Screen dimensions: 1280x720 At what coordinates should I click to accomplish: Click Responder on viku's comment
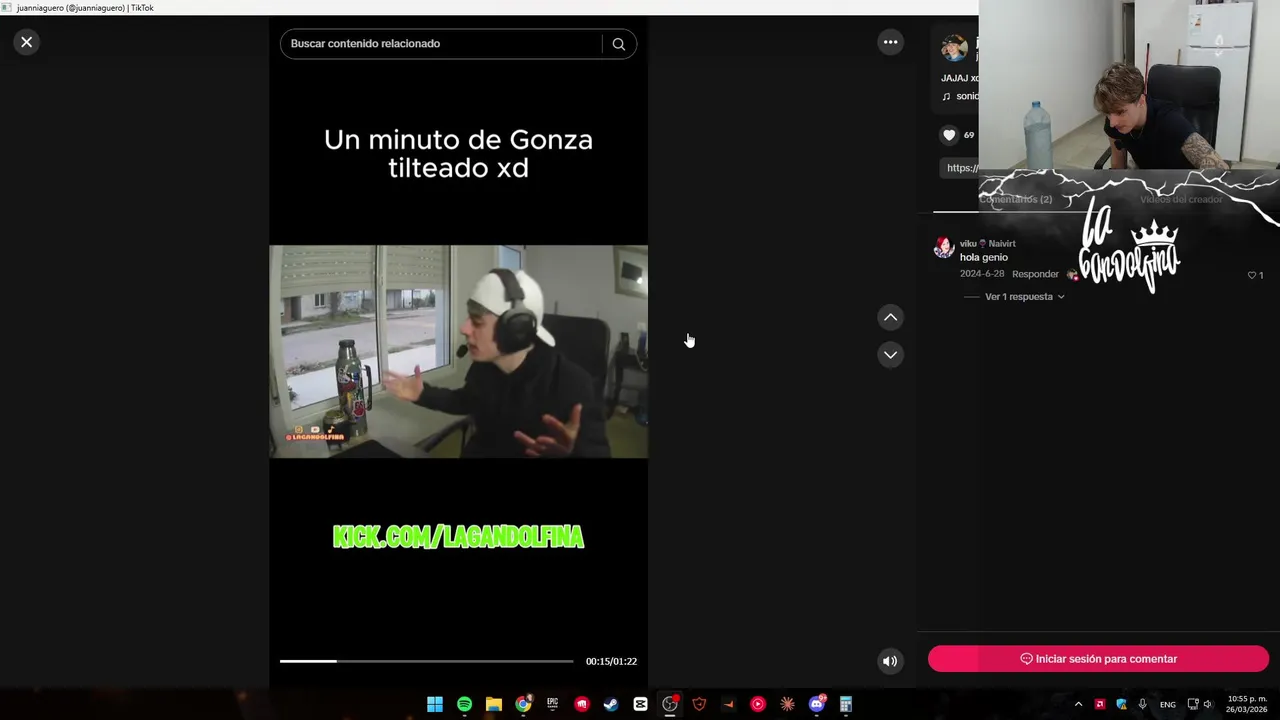coord(1035,274)
